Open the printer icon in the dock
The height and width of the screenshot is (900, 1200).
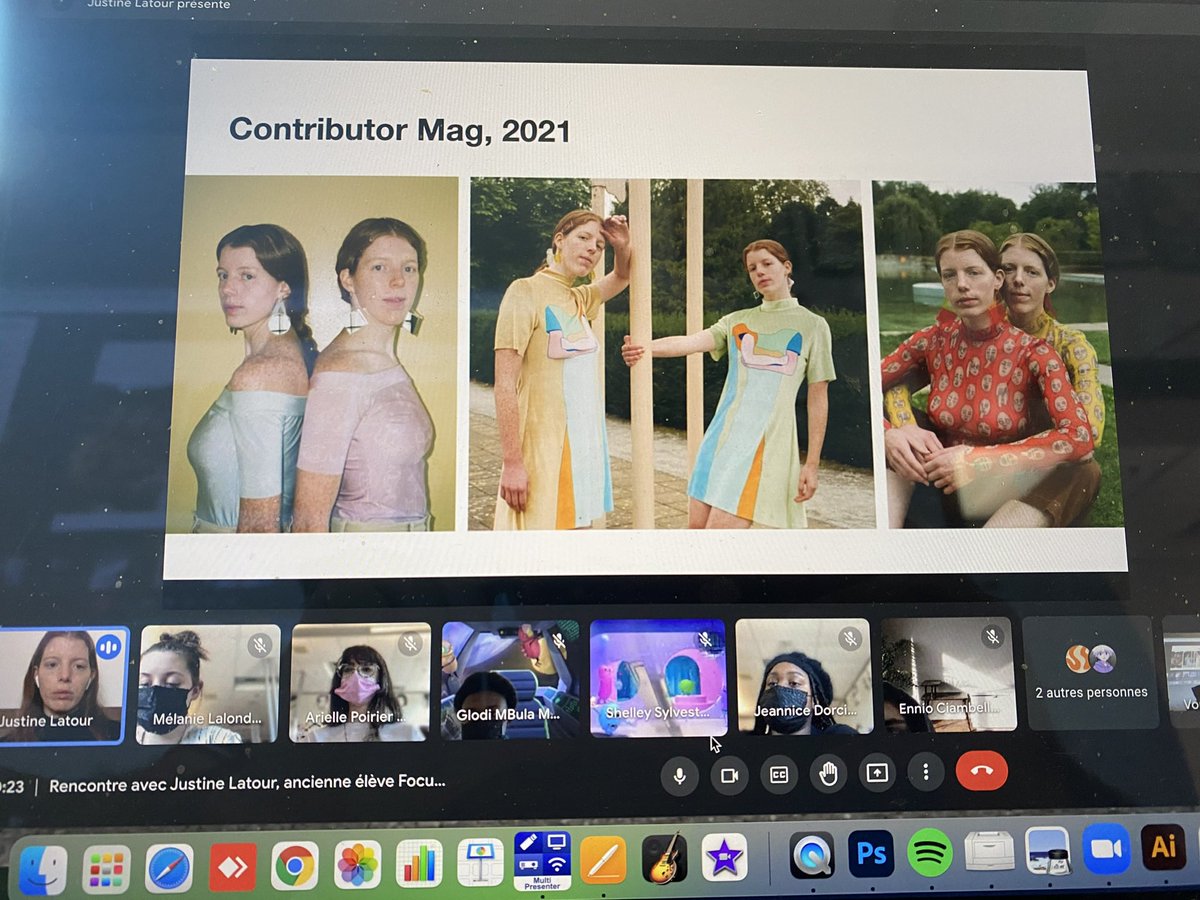tap(989, 852)
